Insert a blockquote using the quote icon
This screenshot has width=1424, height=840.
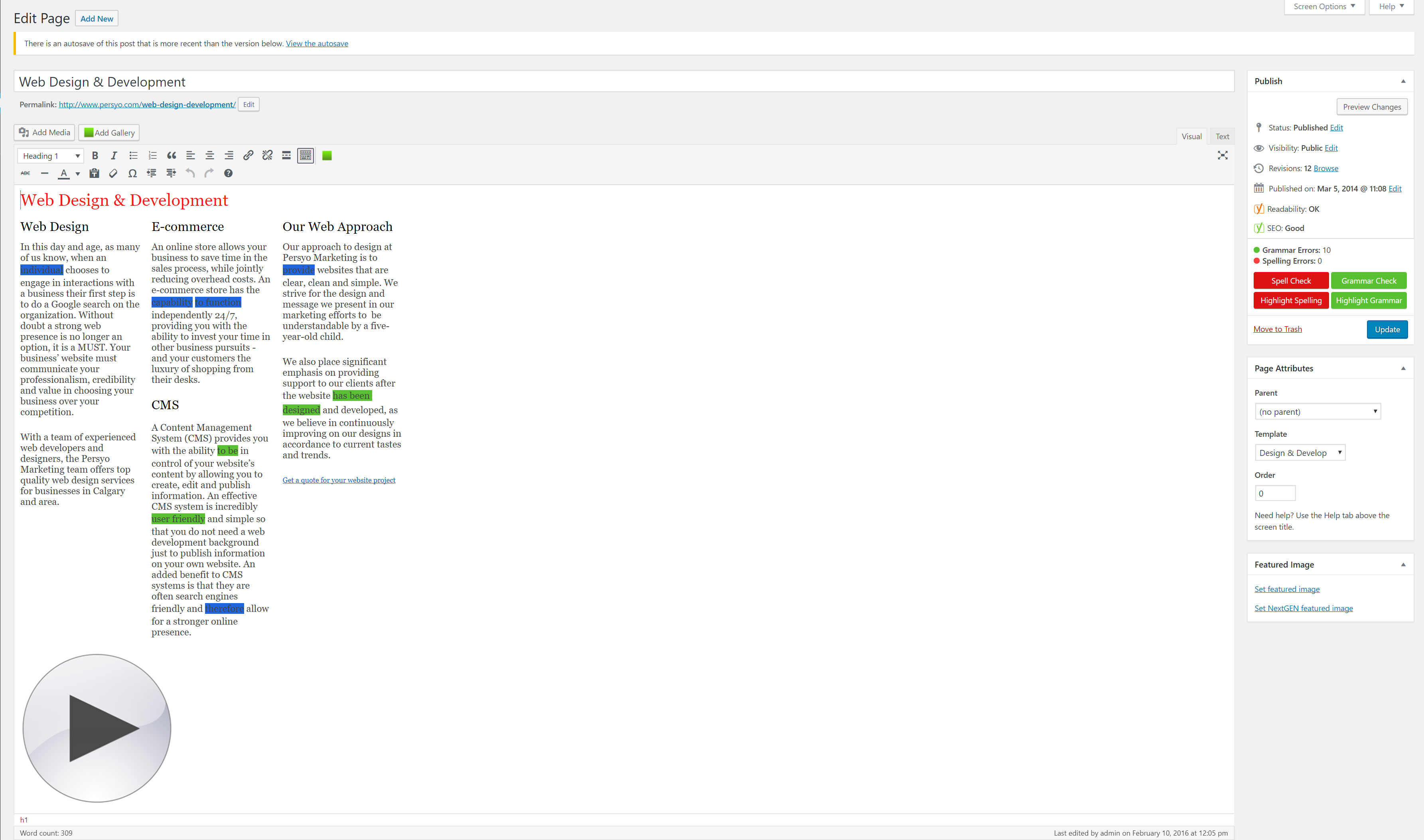click(x=172, y=156)
